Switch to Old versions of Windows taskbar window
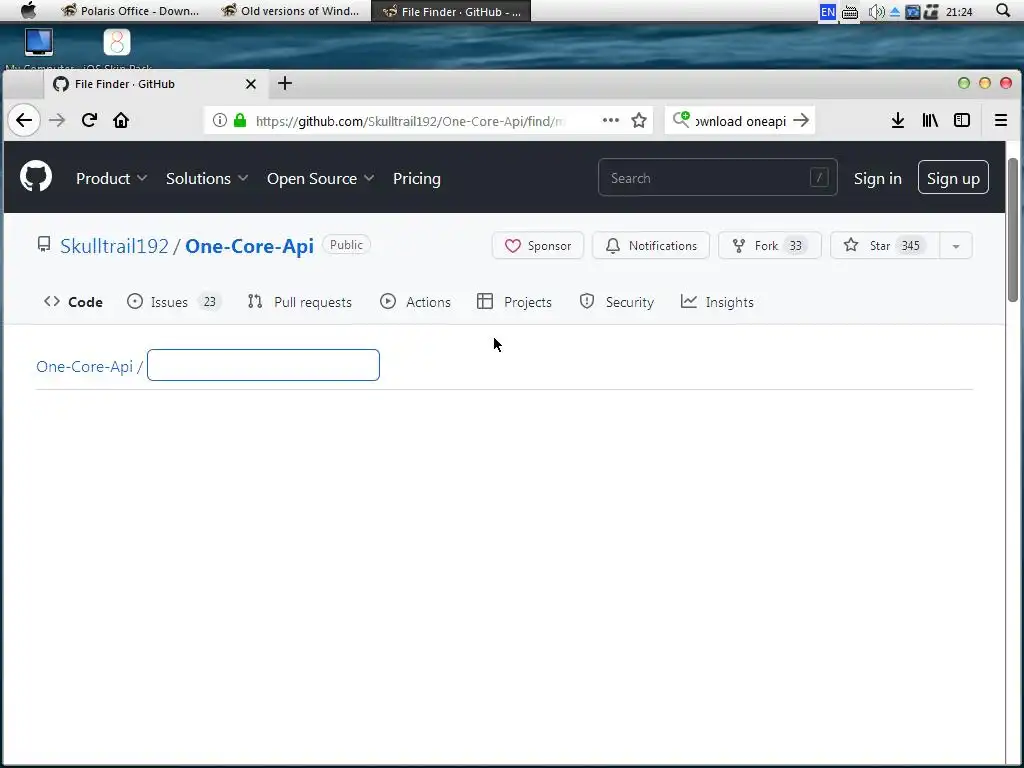1024x768 pixels. 290,11
